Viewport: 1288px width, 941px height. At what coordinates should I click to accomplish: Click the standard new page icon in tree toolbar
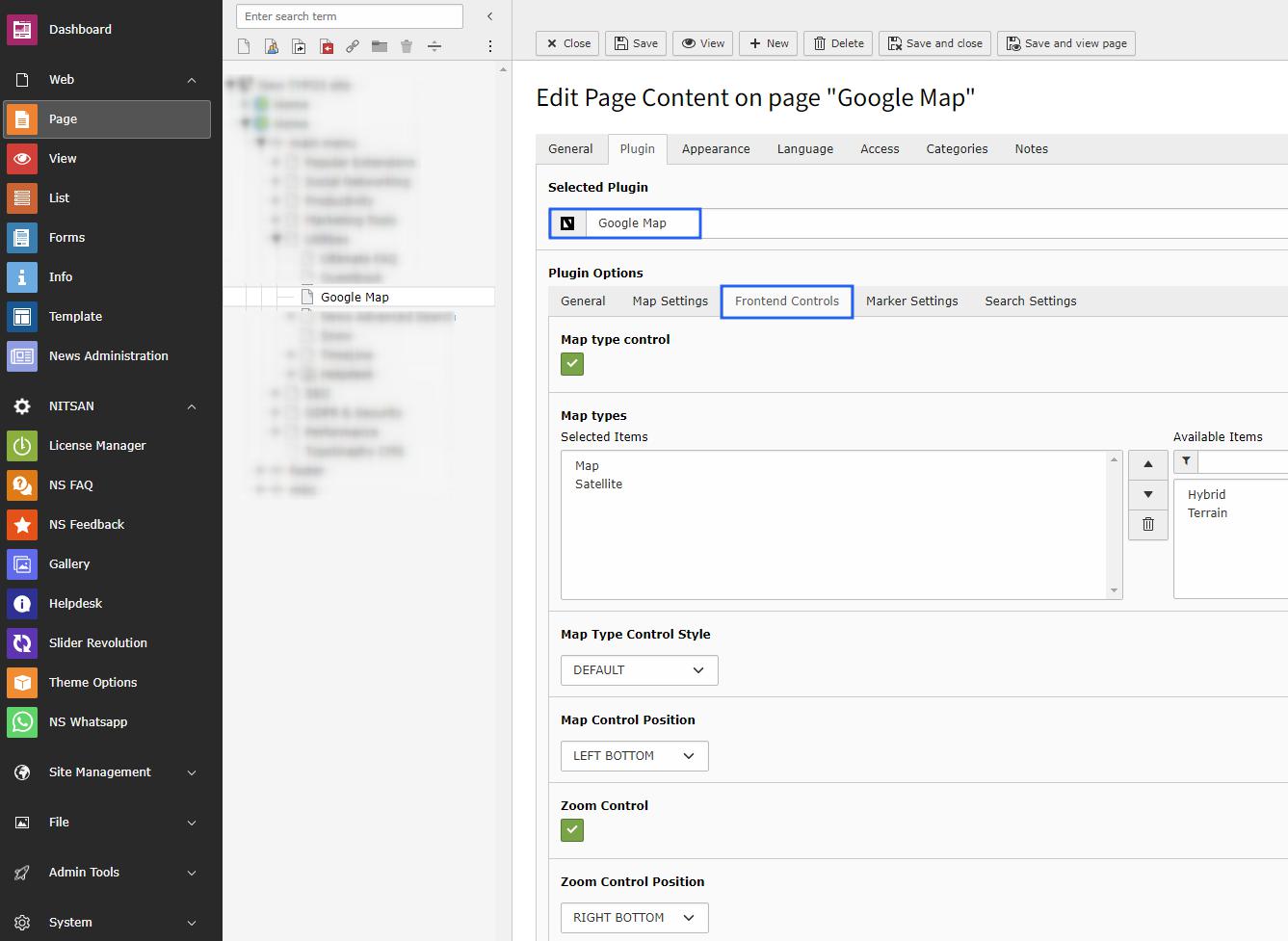245,46
